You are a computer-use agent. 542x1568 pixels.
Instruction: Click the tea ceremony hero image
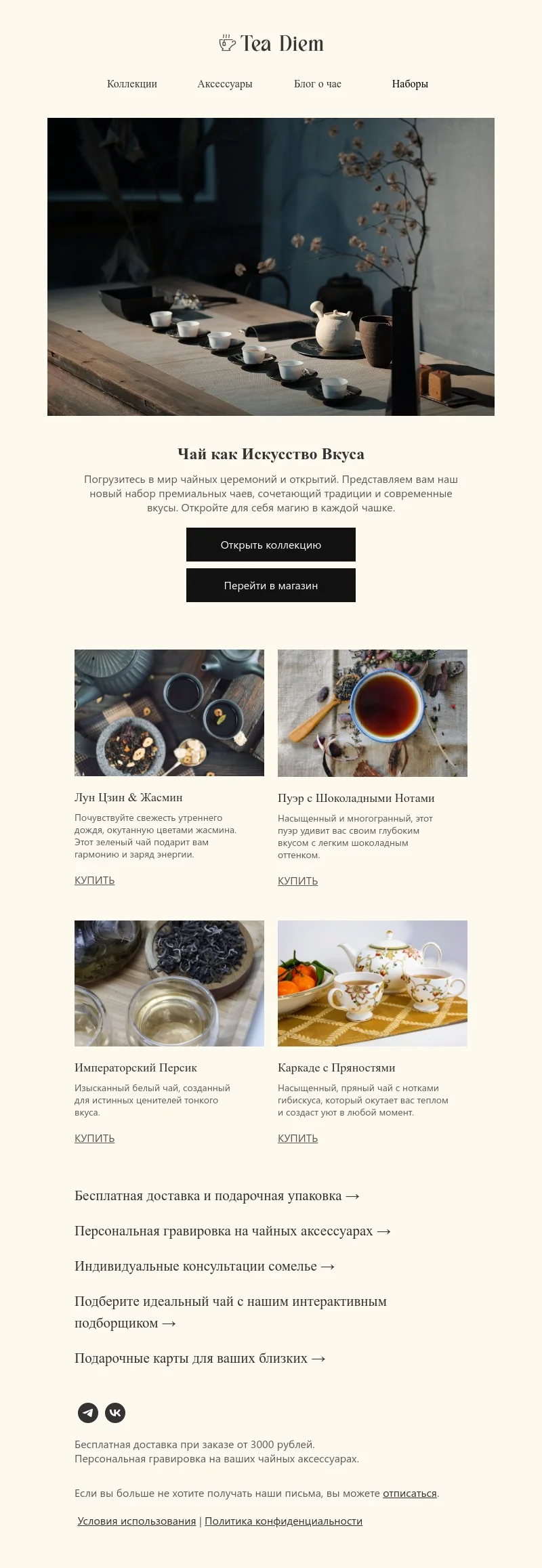[x=271, y=267]
